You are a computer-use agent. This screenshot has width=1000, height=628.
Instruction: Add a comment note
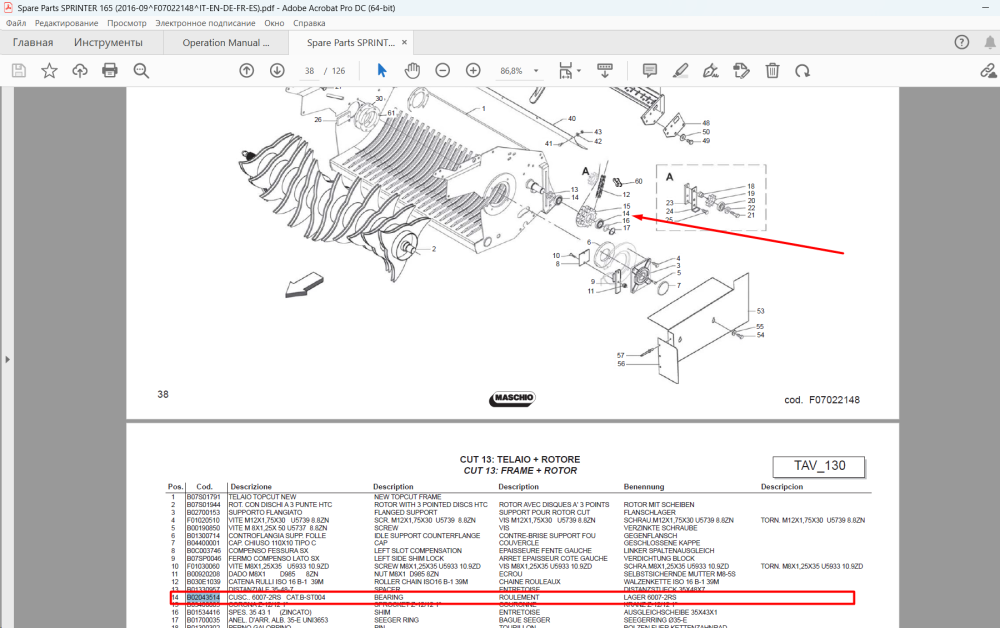pos(650,70)
